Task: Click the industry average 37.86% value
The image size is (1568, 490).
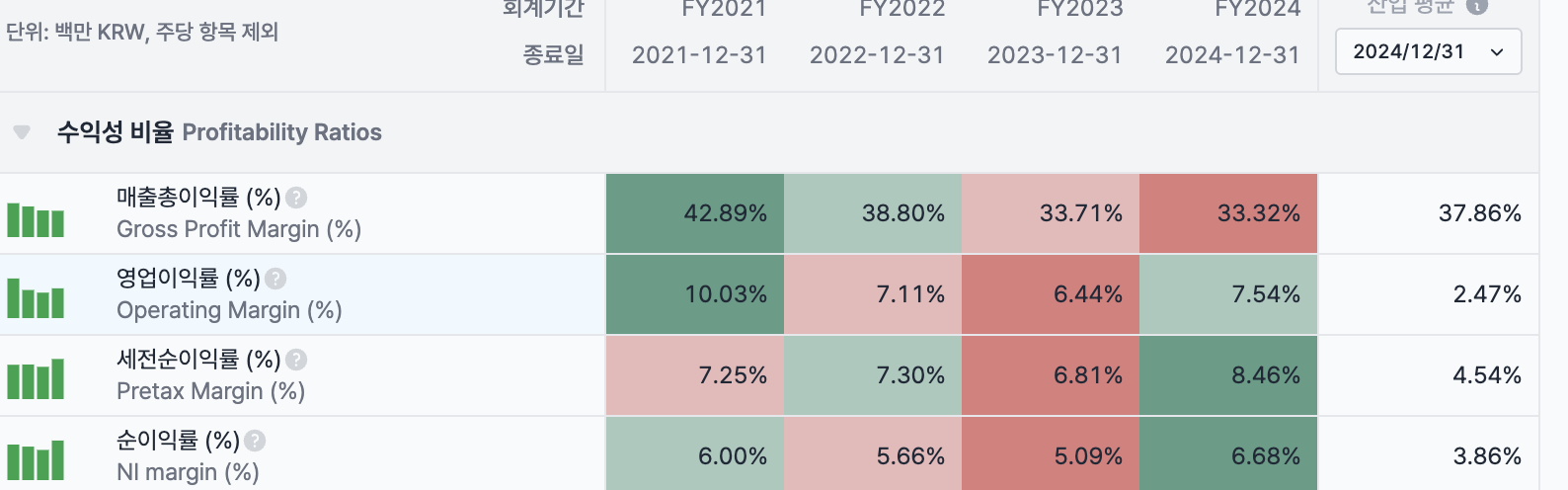Action: click(x=1479, y=213)
